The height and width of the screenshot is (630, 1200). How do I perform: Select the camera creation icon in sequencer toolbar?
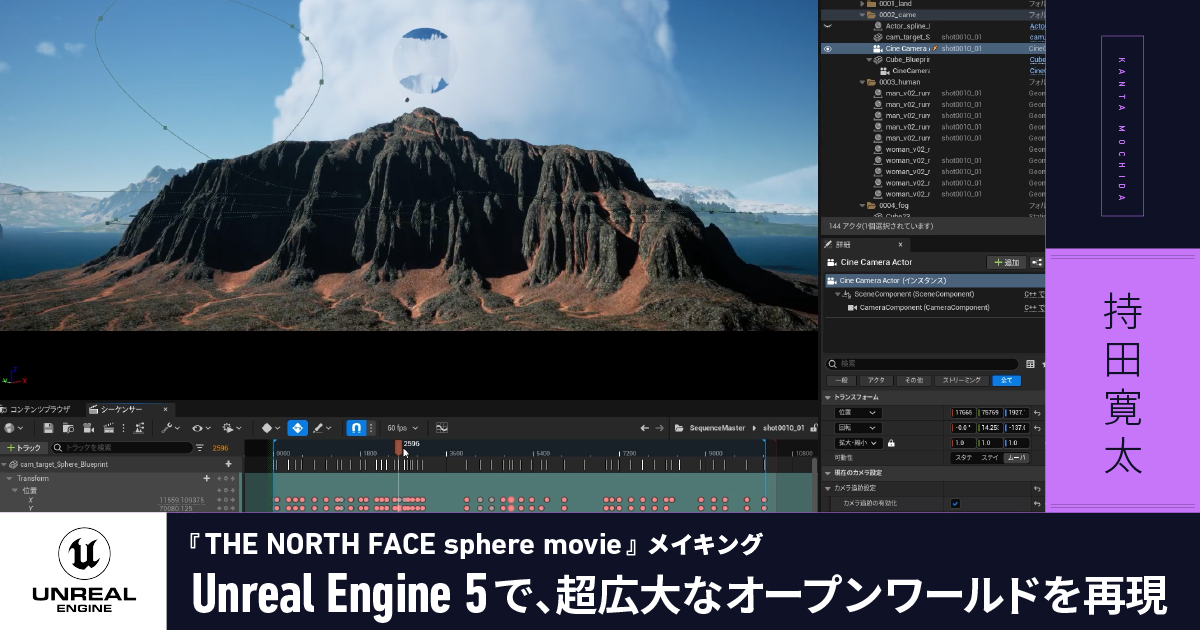[88, 427]
